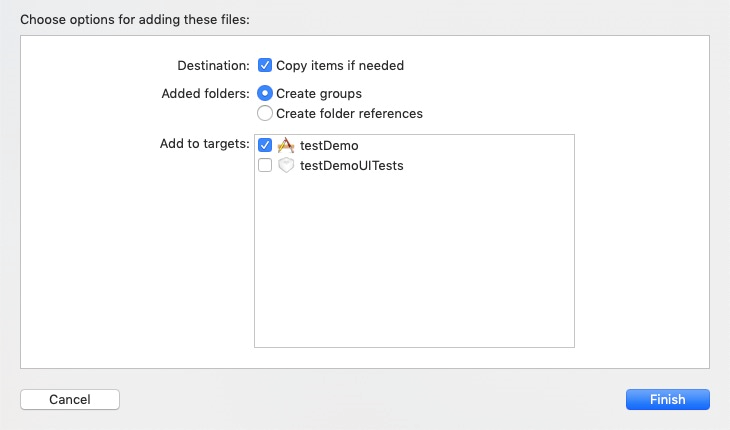The height and width of the screenshot is (430, 730).
Task: Click the "Destination:" field label
Action: coord(213,66)
